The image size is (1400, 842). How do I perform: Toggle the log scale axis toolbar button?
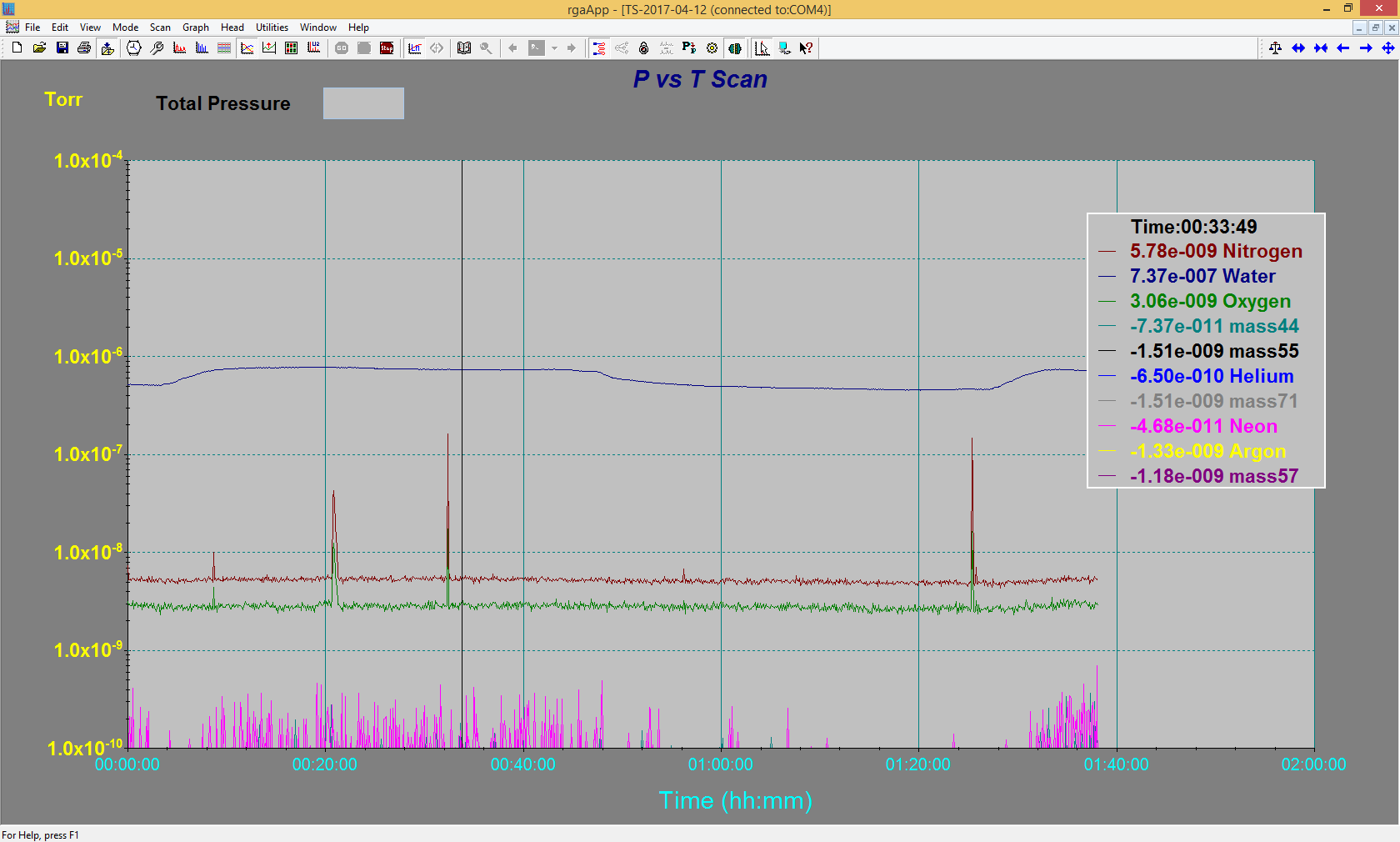(x=414, y=48)
